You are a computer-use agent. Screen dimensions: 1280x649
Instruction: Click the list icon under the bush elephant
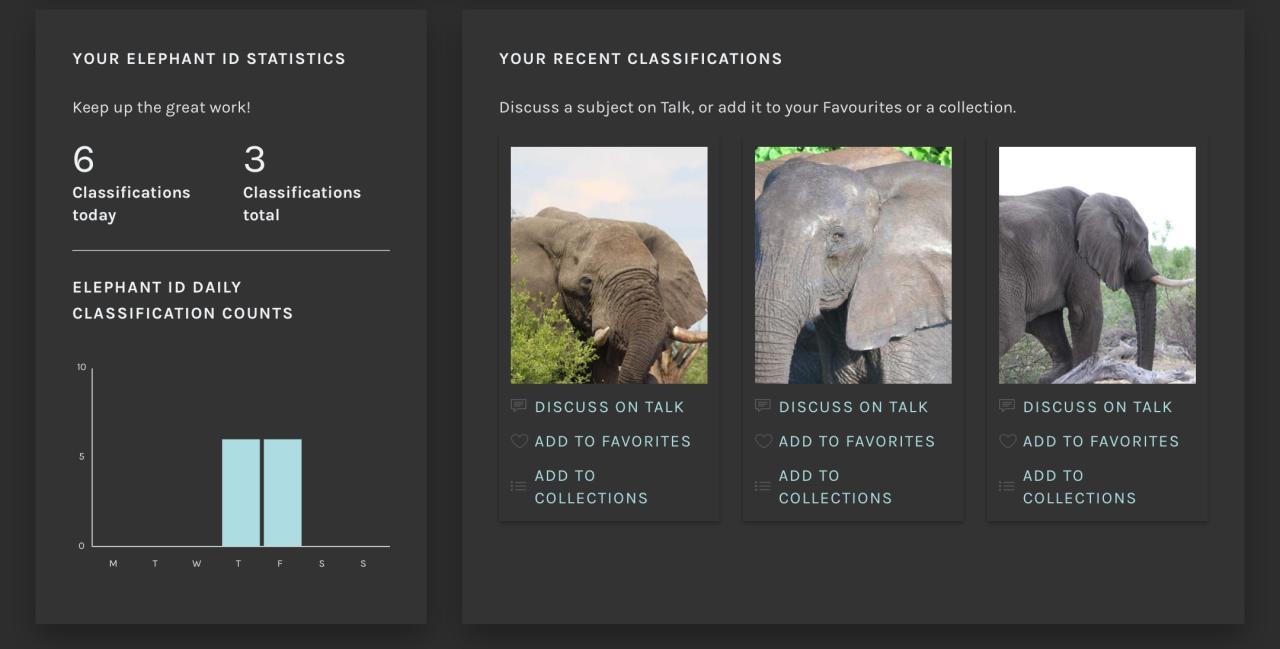pyautogui.click(x=518, y=486)
